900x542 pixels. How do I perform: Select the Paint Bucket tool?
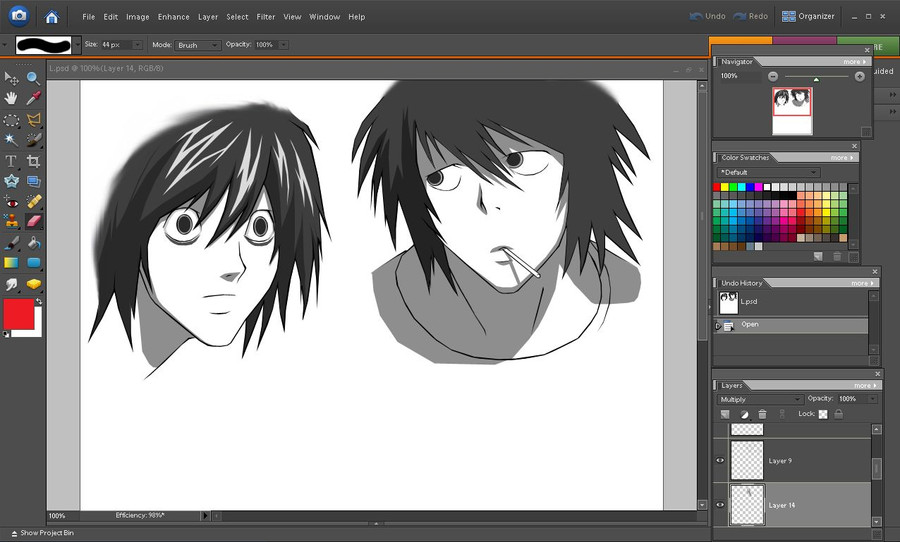[x=33, y=243]
